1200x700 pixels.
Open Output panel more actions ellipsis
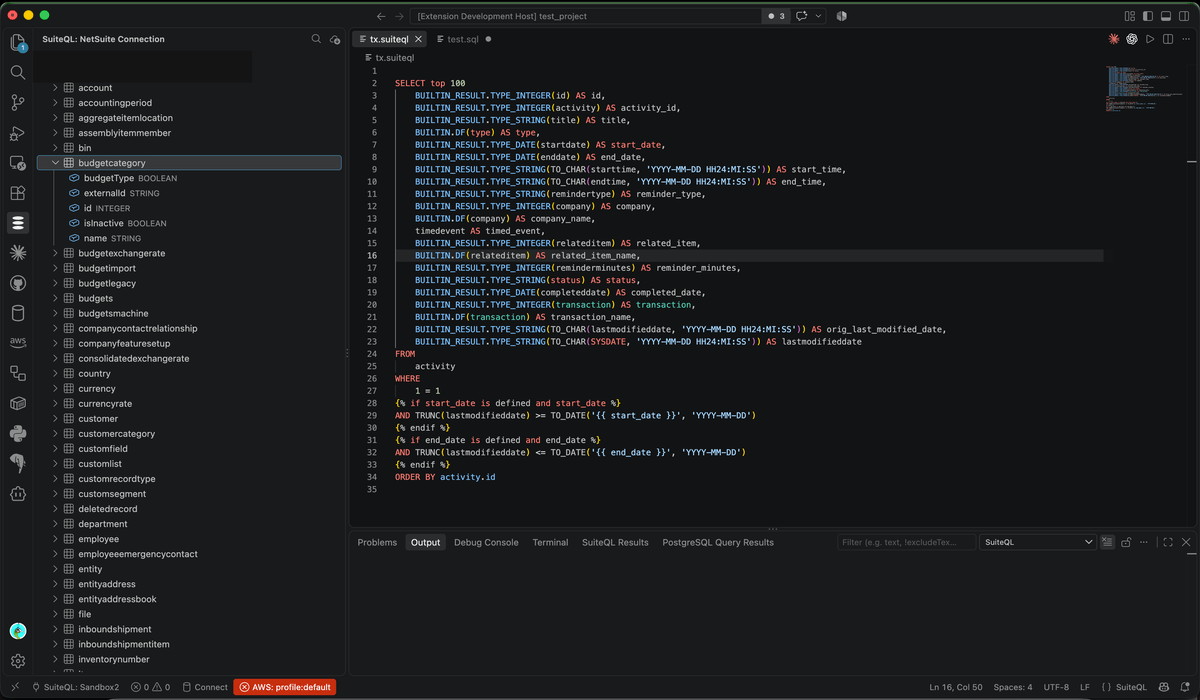[x=1145, y=542]
